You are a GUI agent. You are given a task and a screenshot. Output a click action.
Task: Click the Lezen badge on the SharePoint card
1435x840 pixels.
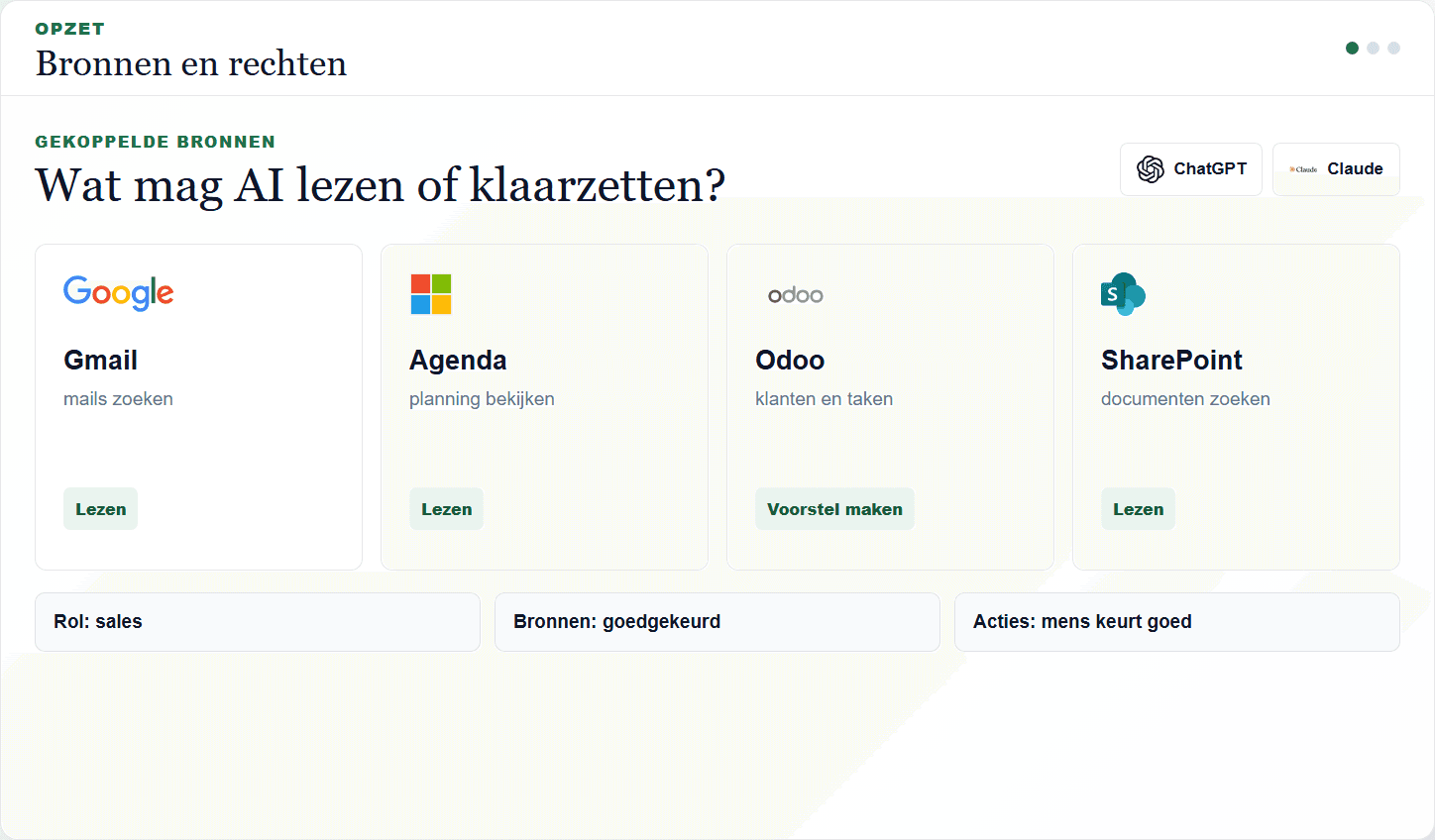coord(1138,509)
